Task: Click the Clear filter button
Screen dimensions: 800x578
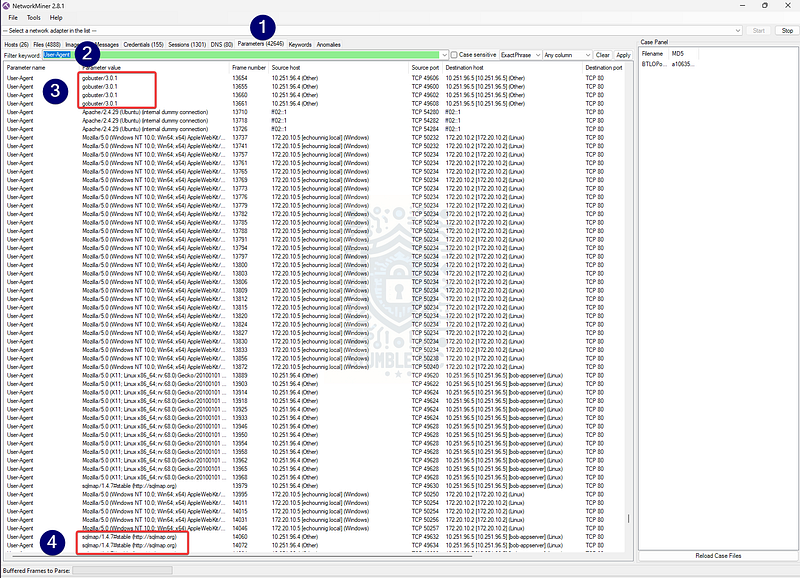Action: [603, 55]
